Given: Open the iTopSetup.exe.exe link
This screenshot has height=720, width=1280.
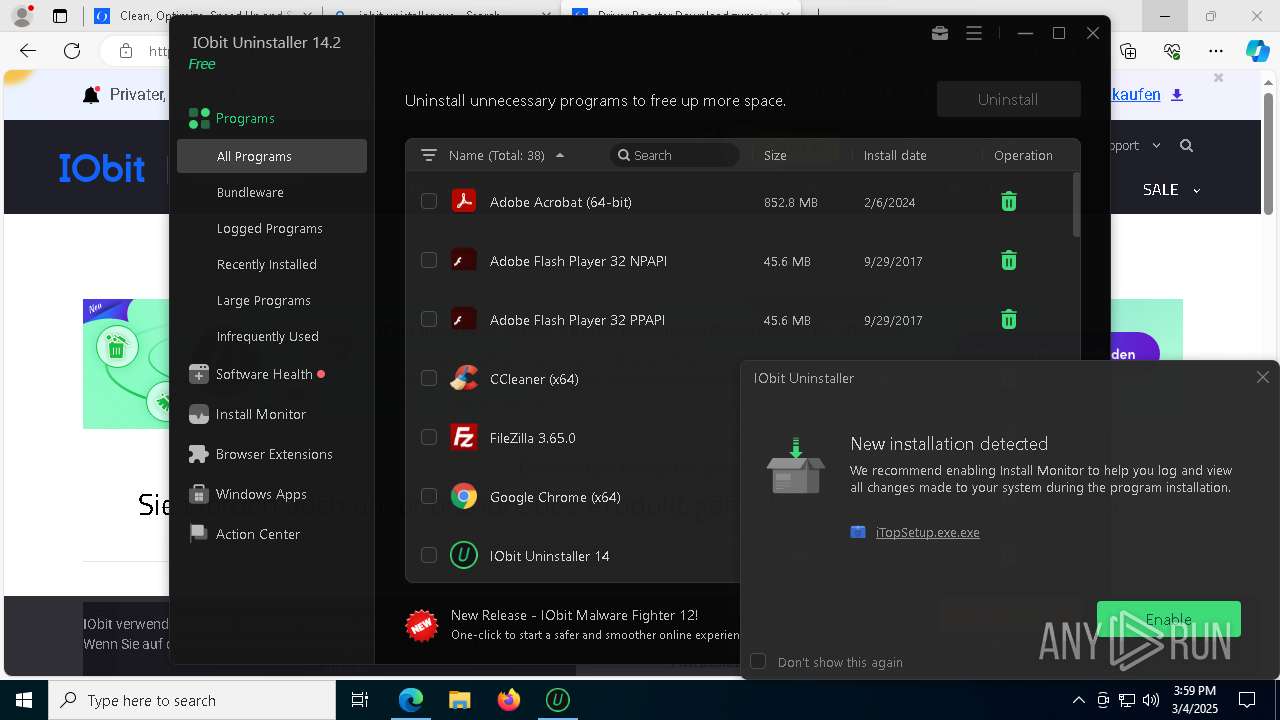Looking at the screenshot, I should [927, 532].
